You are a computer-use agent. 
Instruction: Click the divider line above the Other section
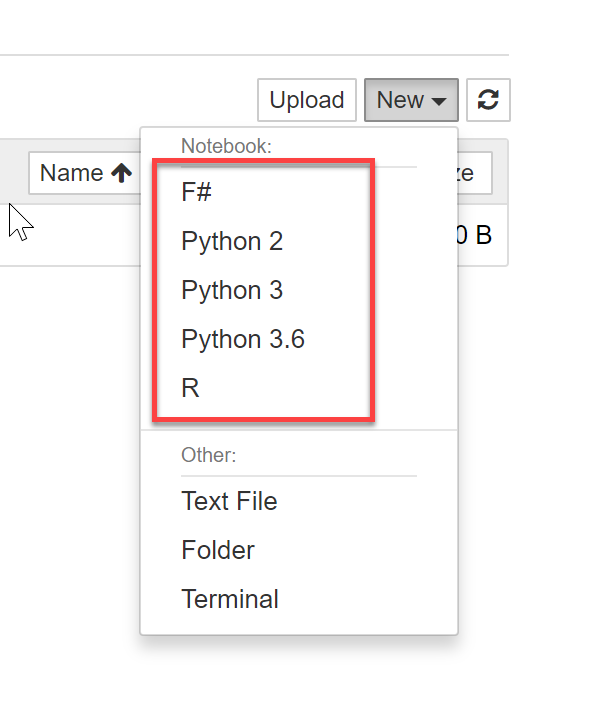point(299,430)
